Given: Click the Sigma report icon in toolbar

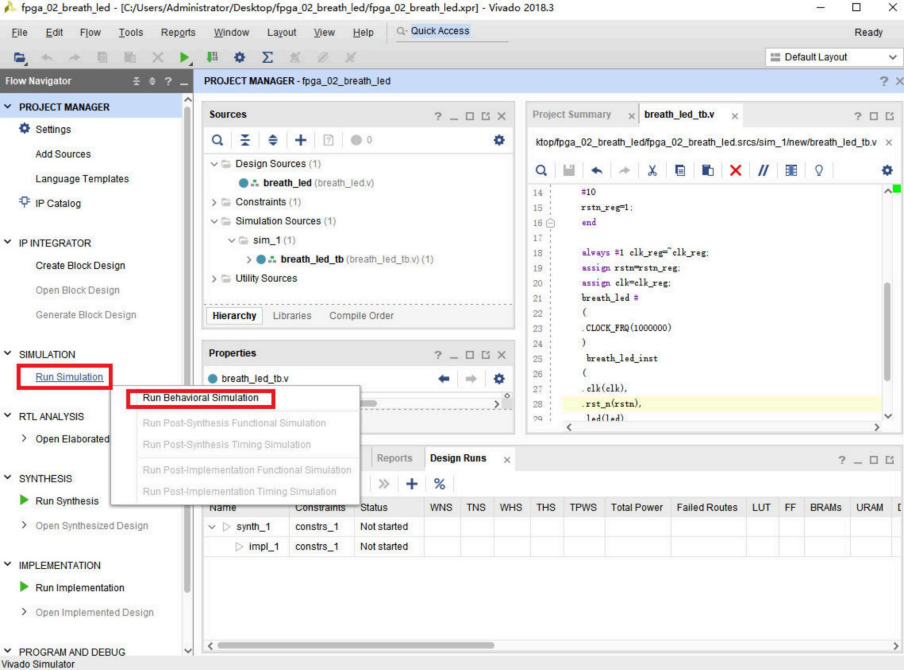Looking at the screenshot, I should (x=267, y=58).
